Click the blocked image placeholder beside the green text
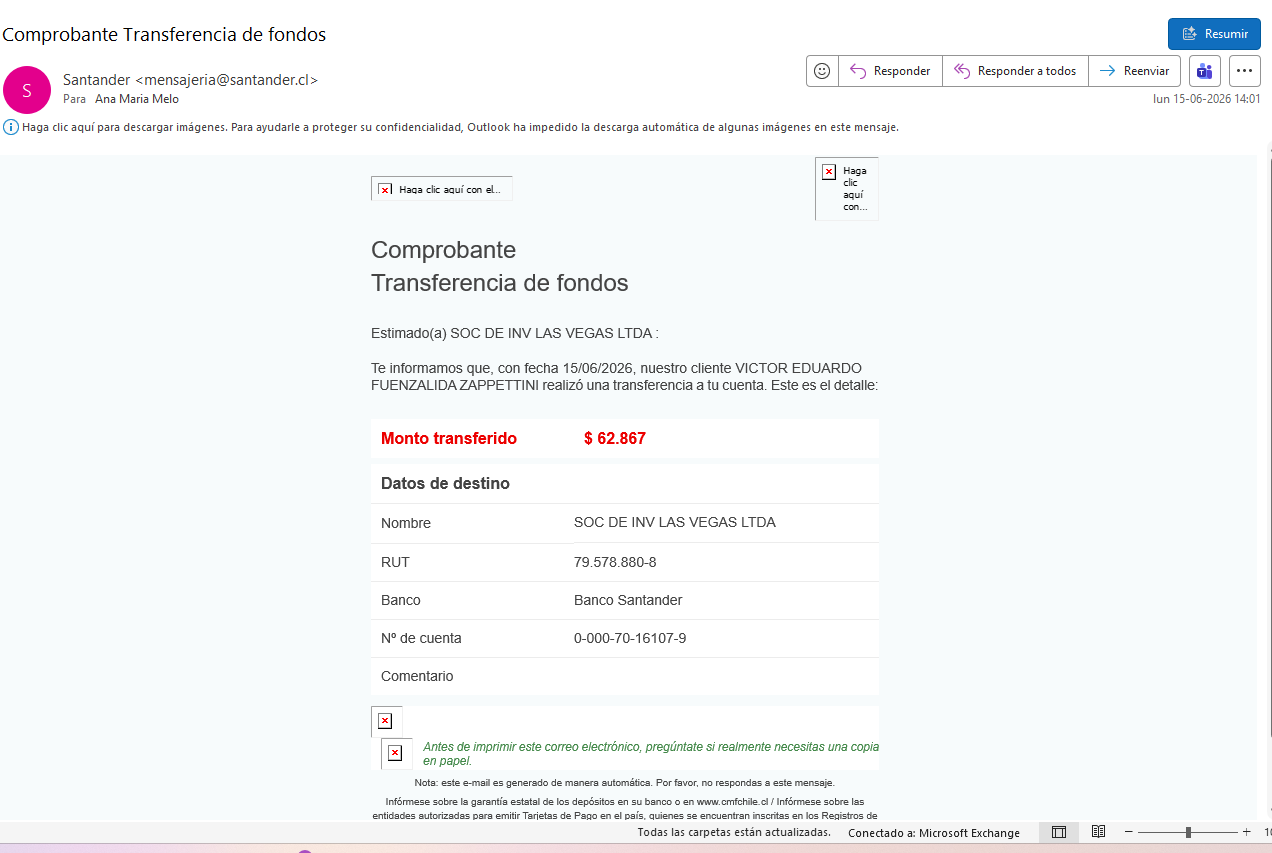This screenshot has width=1272, height=853. (x=395, y=753)
